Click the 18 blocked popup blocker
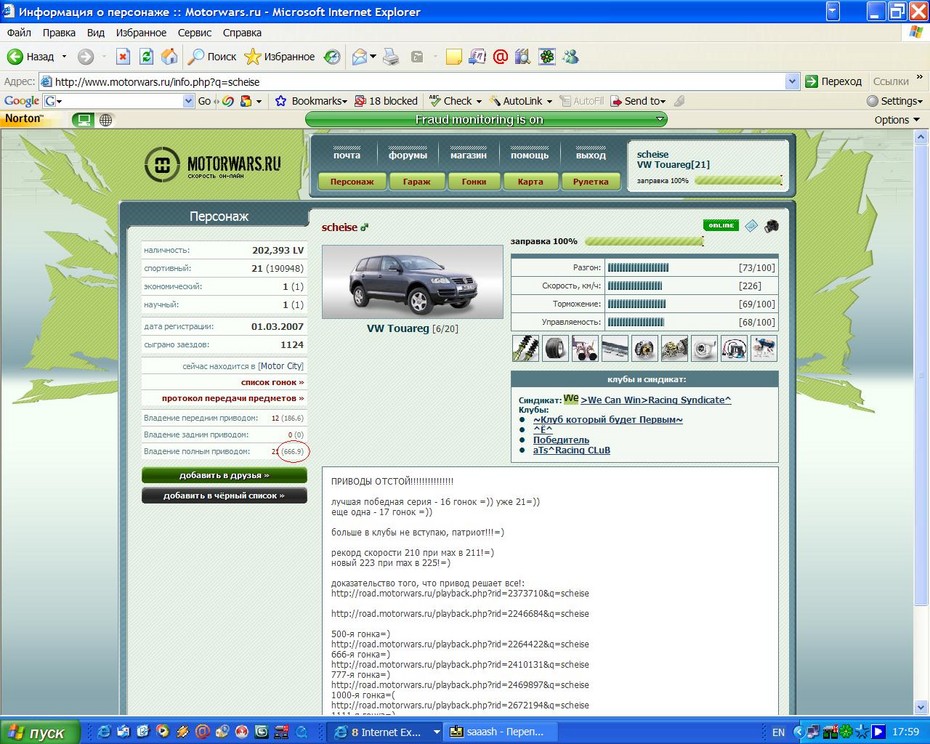Screen dimensions: 930x744 (x=386, y=101)
